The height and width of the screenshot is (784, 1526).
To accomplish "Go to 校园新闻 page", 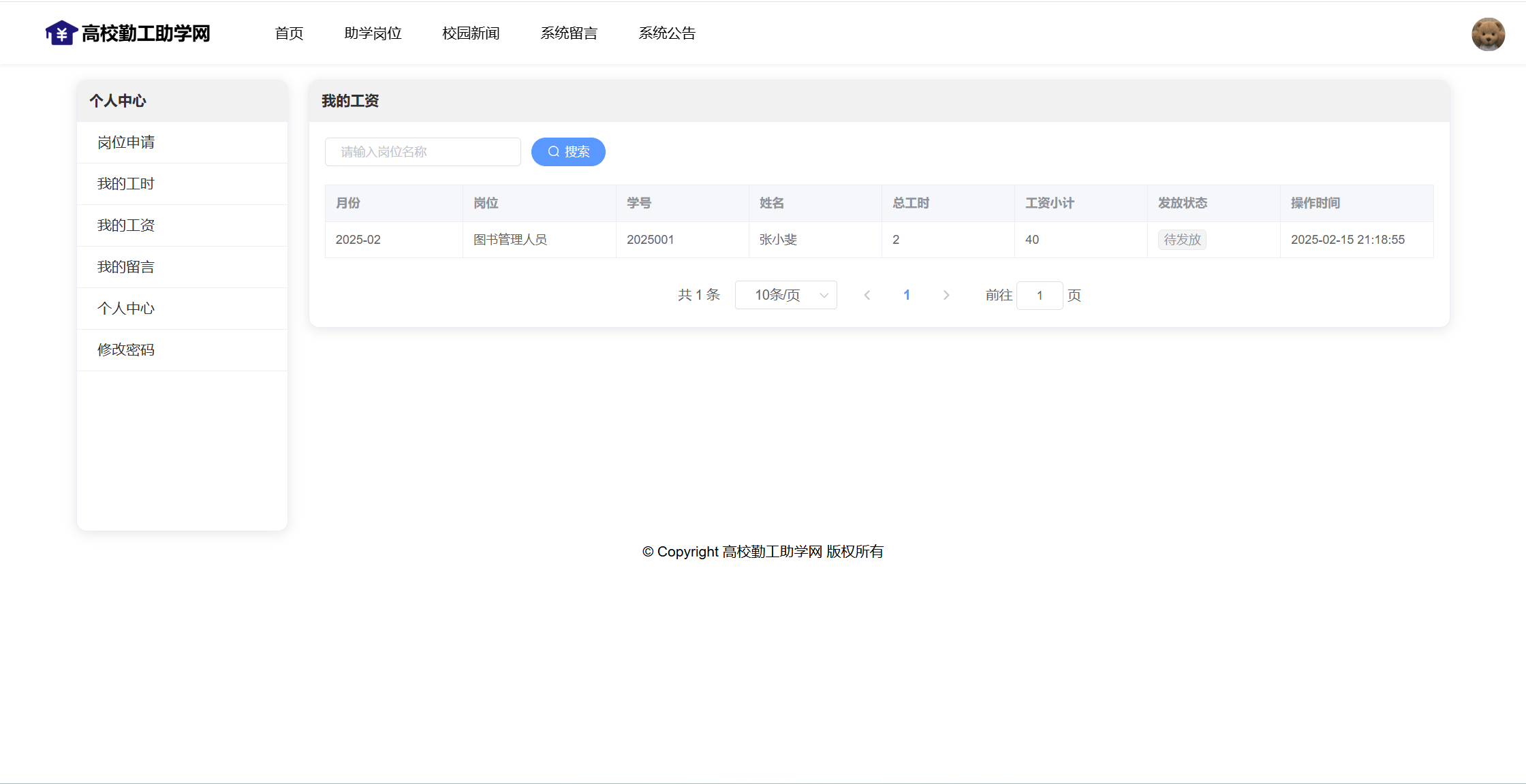I will pos(471,33).
